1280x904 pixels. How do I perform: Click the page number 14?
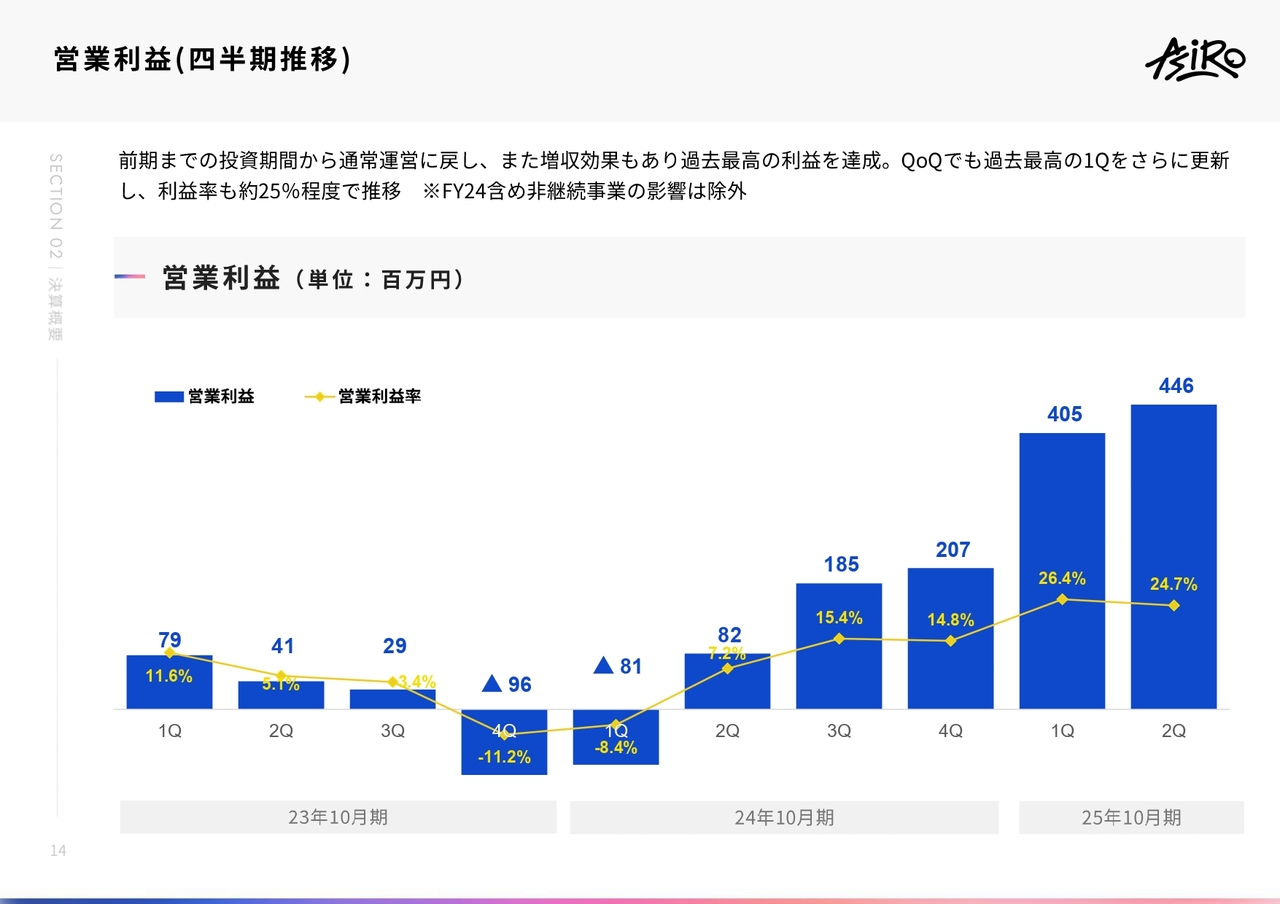pos(57,851)
